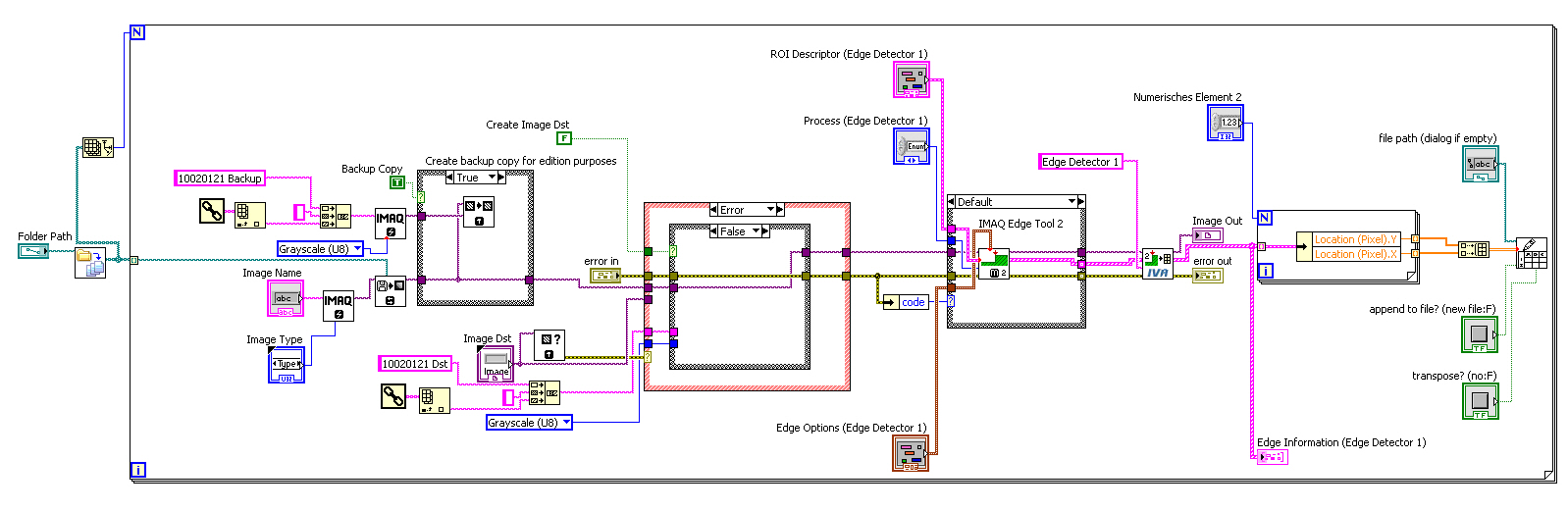Click array node right of lower chain-link icon
The height and width of the screenshot is (511, 1568).
435,400
